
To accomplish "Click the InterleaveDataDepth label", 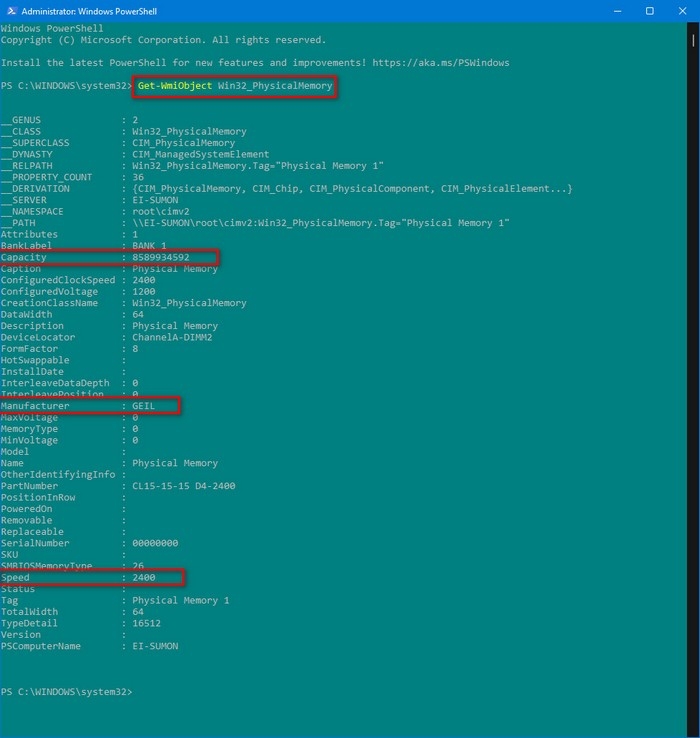I will click(55, 383).
